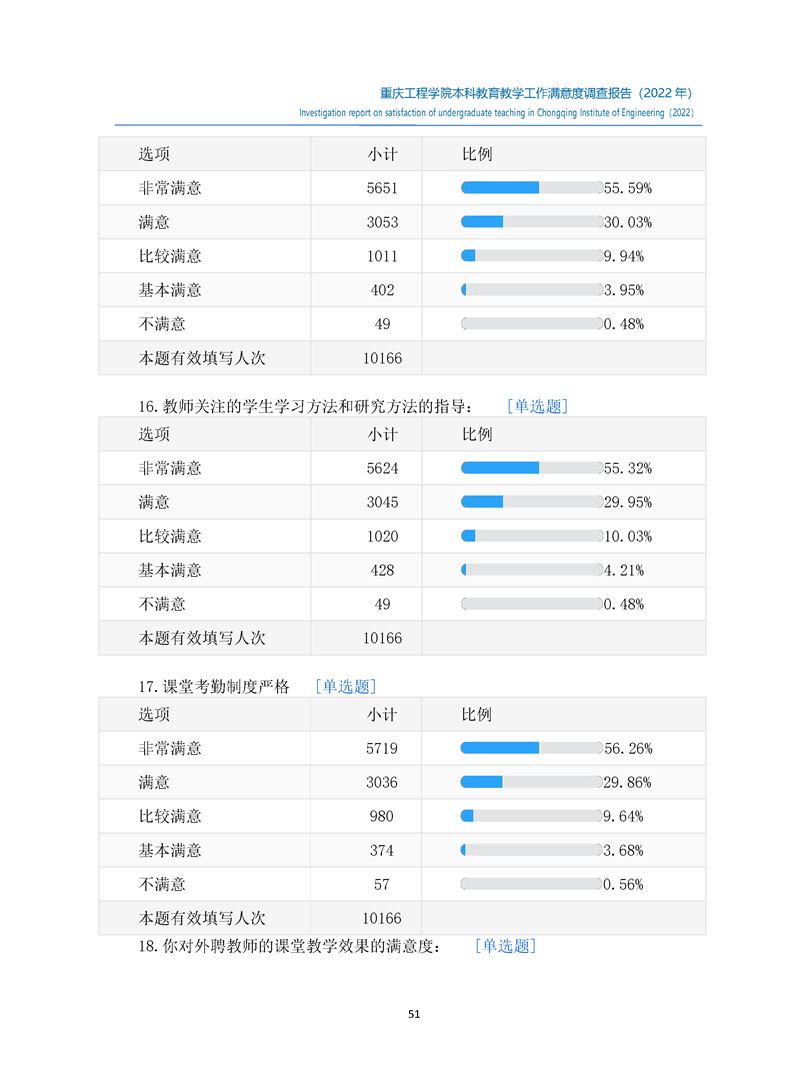
Task: Click the progress bar showing 9.64%
Action: [531, 816]
